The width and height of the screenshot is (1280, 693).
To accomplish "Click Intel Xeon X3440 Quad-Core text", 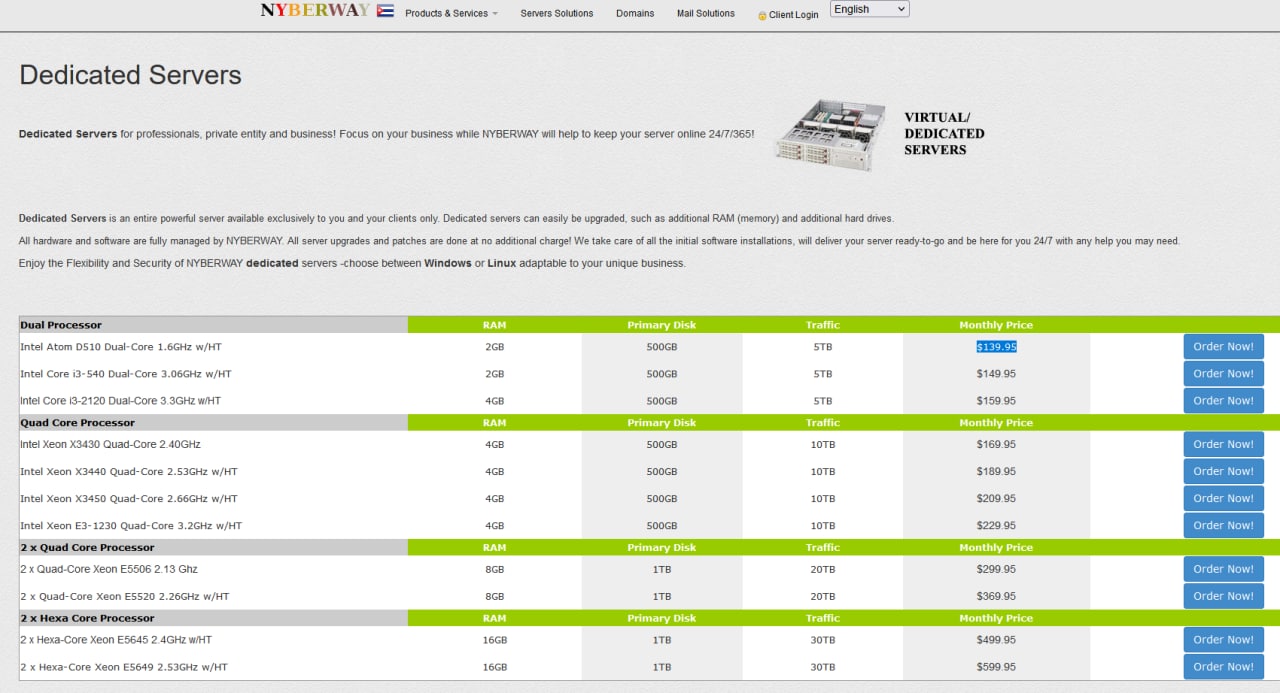I will coord(129,472).
